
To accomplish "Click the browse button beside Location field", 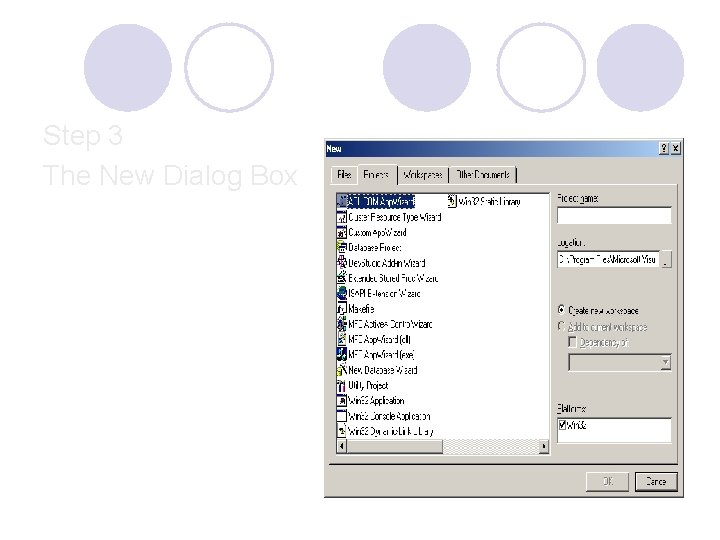I will pyautogui.click(x=666, y=259).
